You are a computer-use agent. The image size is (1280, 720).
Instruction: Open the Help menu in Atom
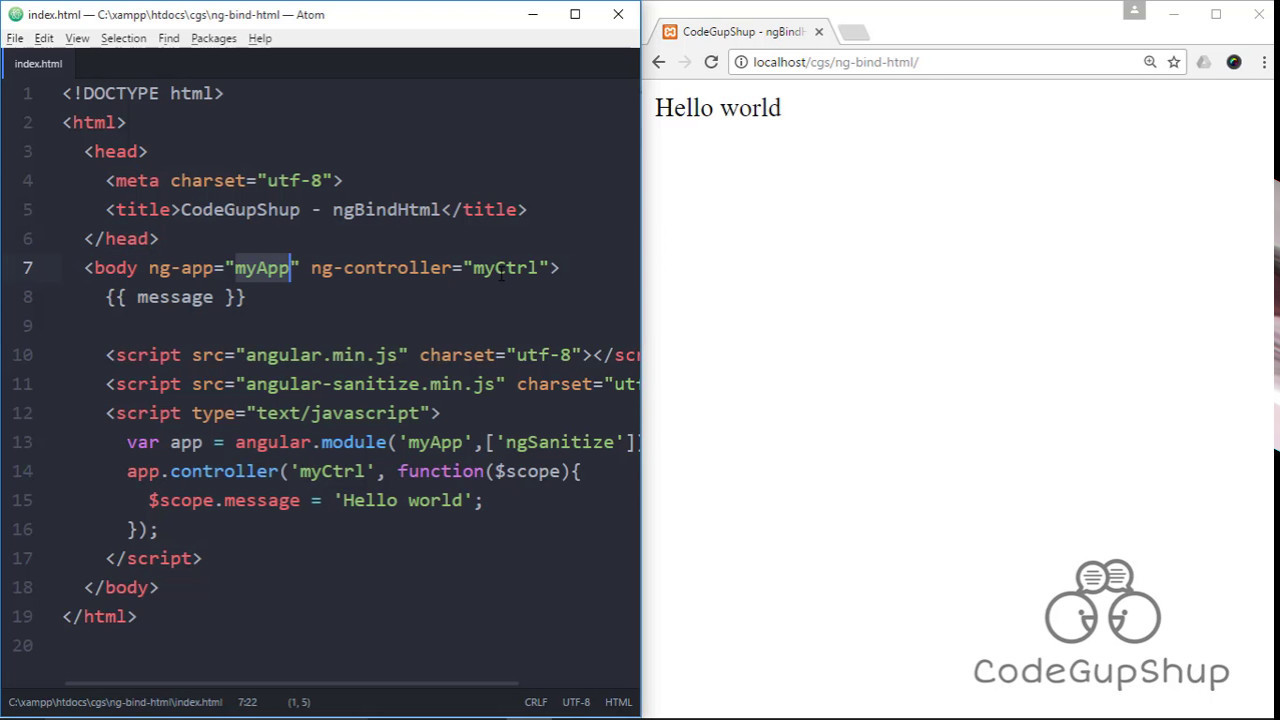coord(260,38)
